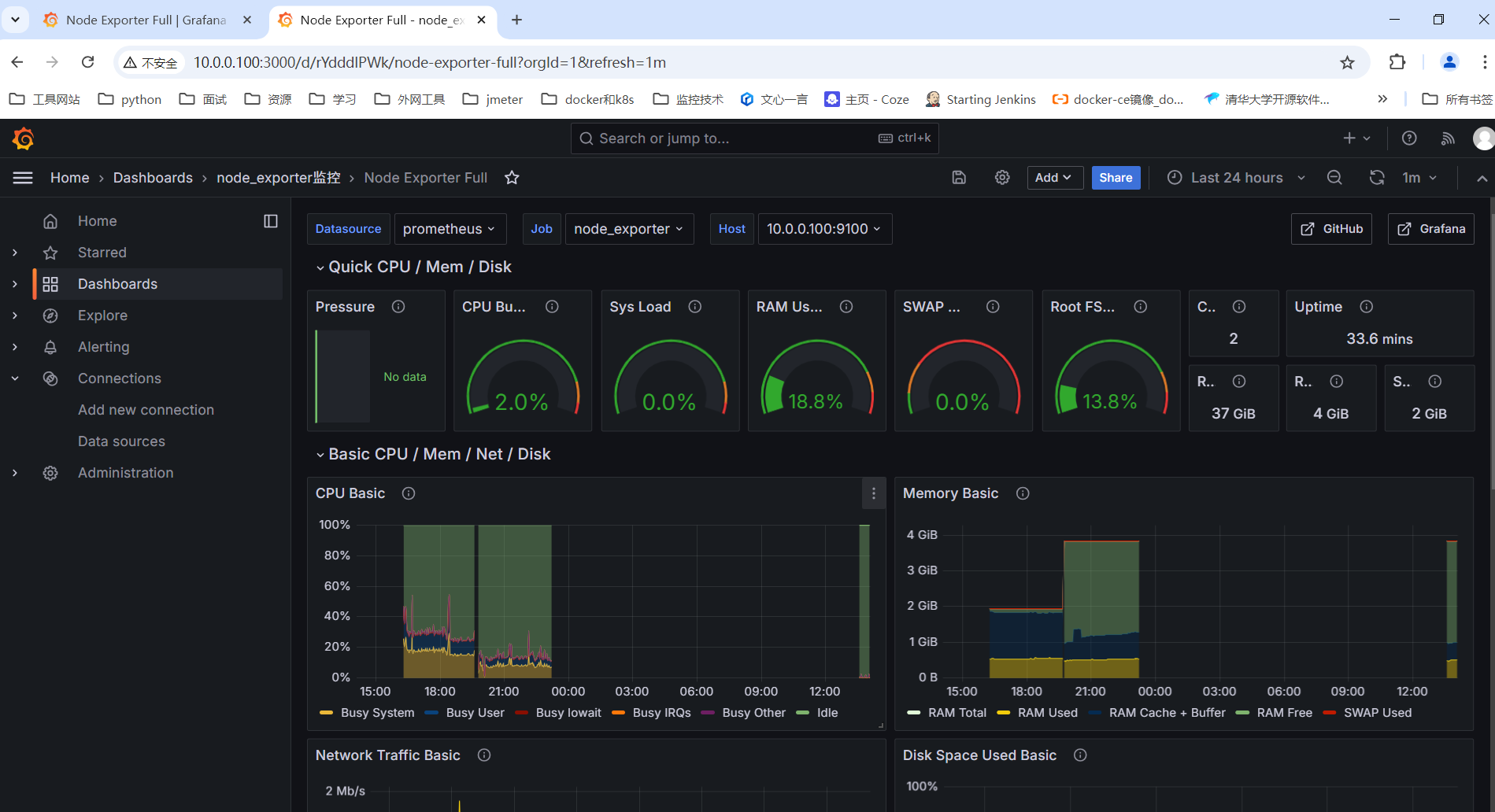The height and width of the screenshot is (812, 1495).
Task: Open the Host 10.0.0.100:9100 dropdown
Action: pyautogui.click(x=824, y=229)
